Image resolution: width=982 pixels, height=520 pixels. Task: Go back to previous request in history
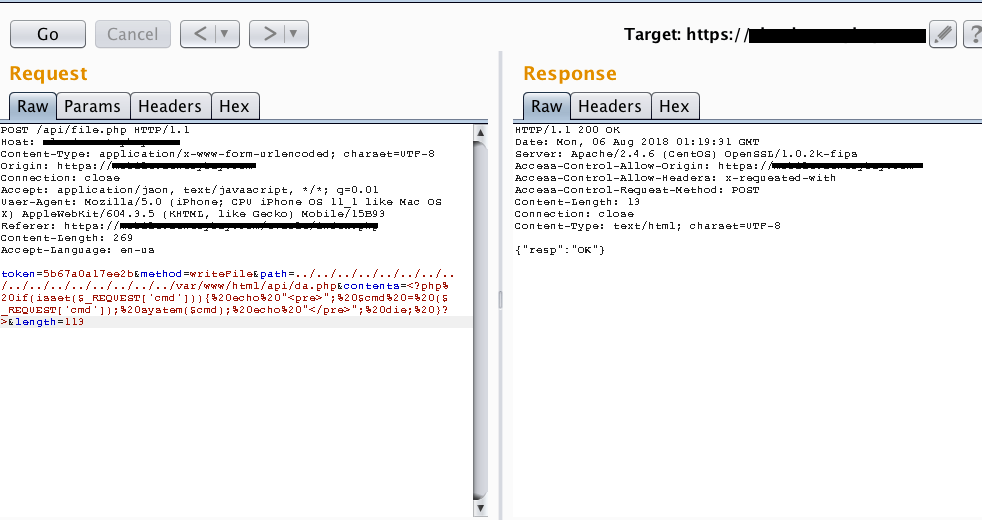pos(201,34)
